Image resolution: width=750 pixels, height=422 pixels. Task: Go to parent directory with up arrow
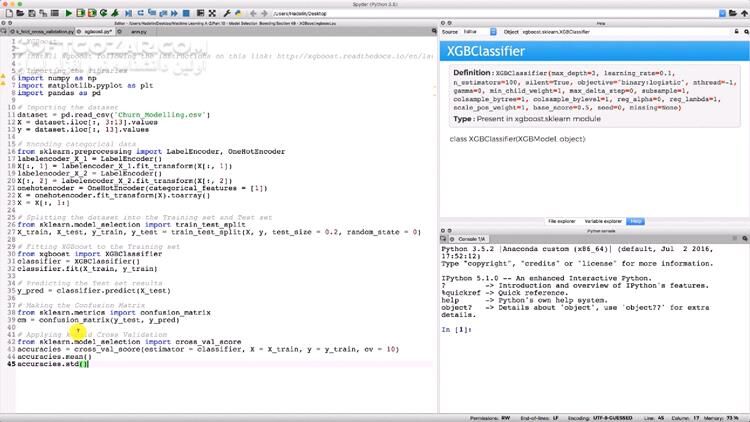coord(742,13)
